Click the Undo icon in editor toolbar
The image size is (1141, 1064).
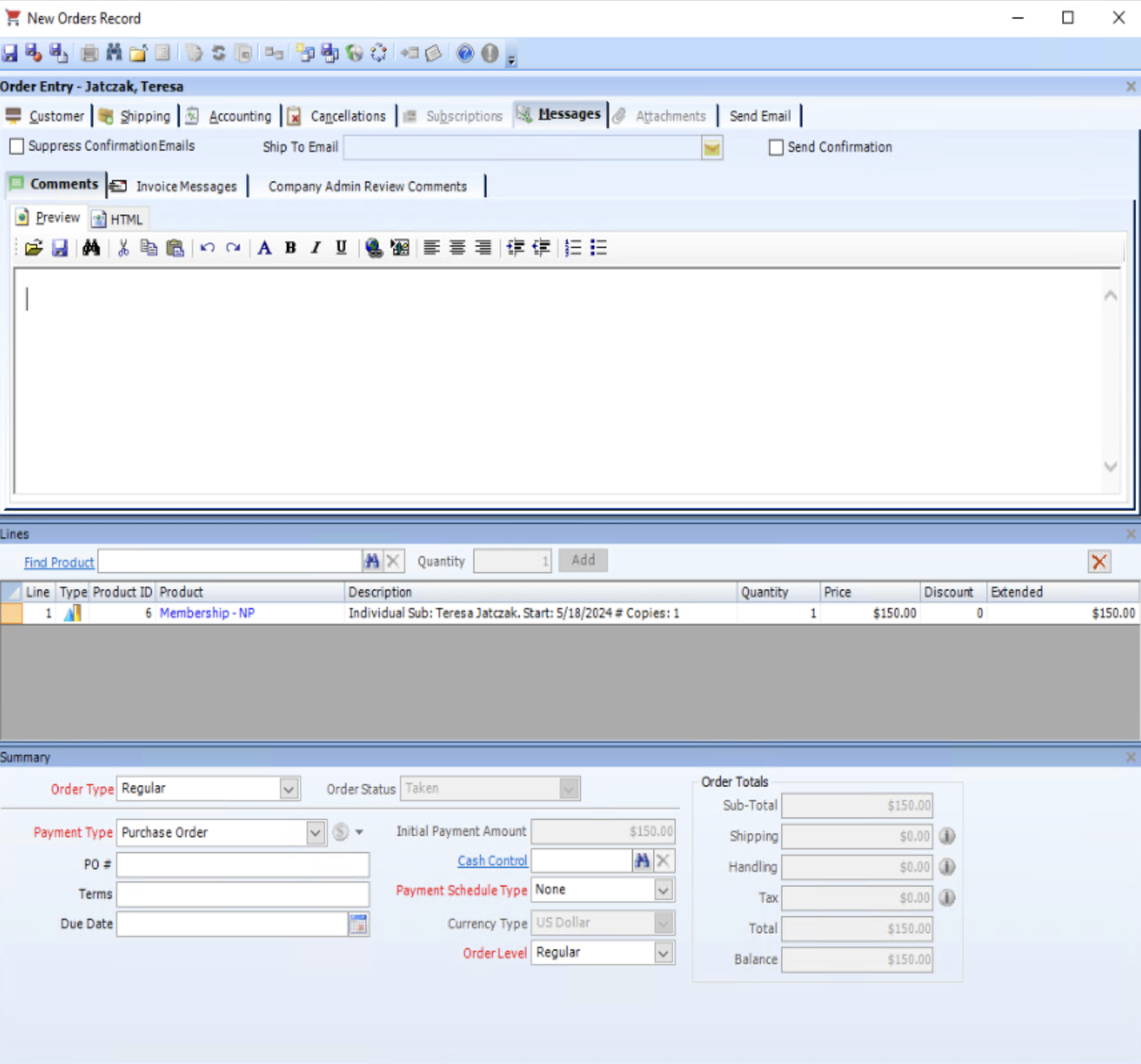coord(207,248)
